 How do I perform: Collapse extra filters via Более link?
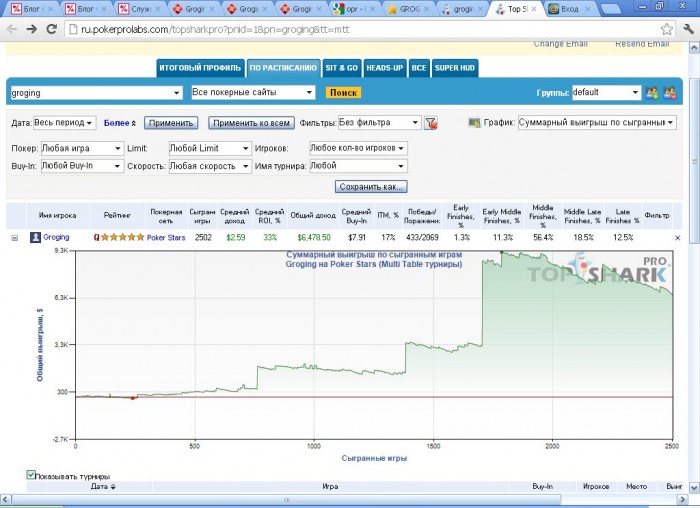coord(120,123)
